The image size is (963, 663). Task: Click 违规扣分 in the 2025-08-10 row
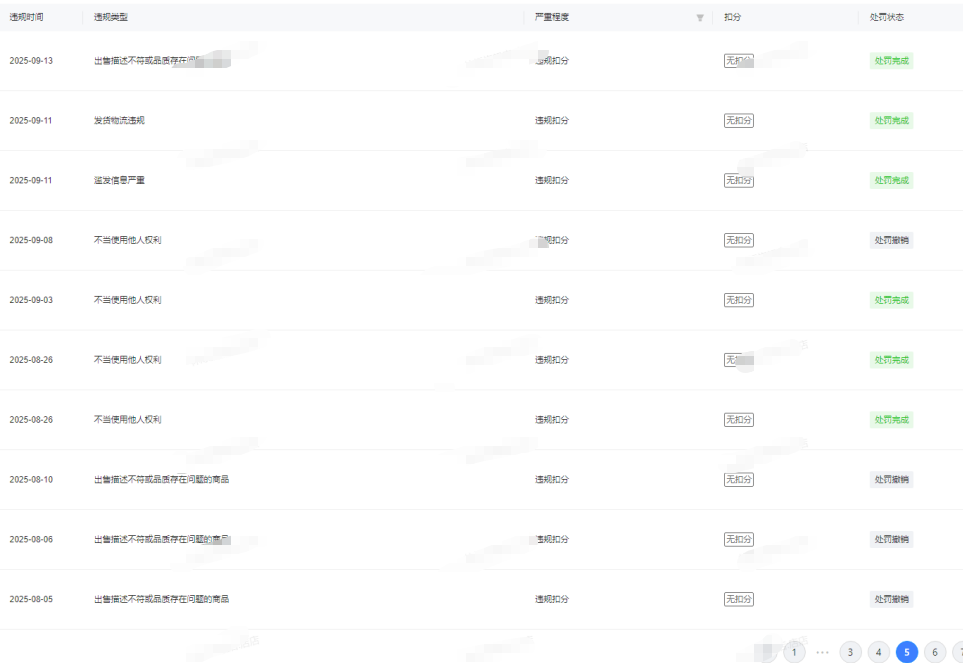click(552, 479)
